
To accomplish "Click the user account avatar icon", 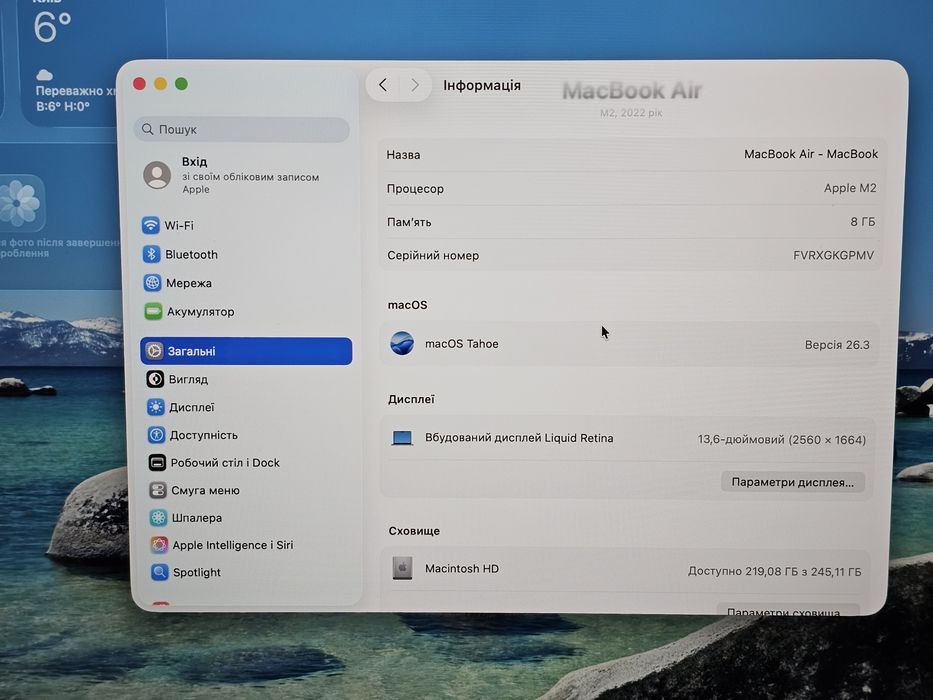I will (157, 175).
